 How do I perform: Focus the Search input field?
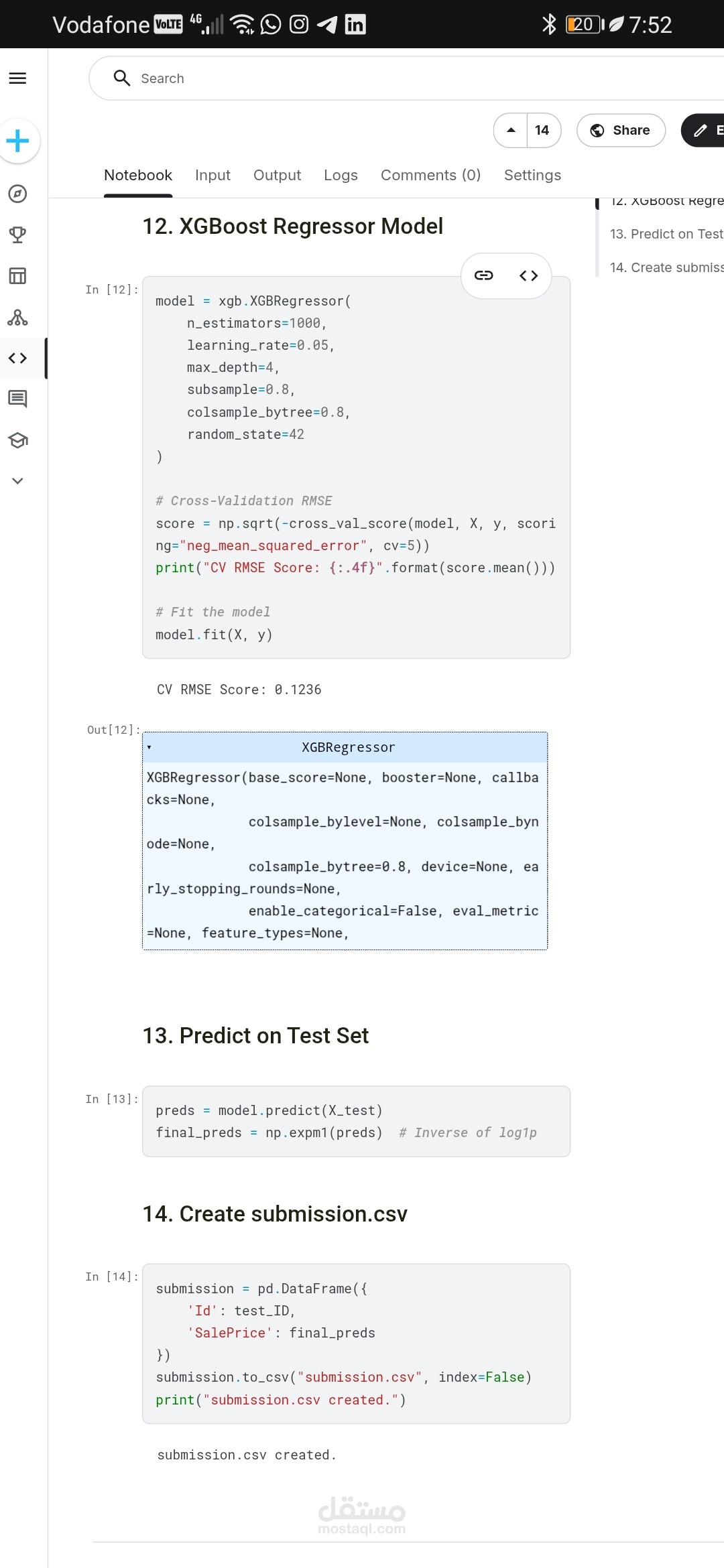click(406, 78)
